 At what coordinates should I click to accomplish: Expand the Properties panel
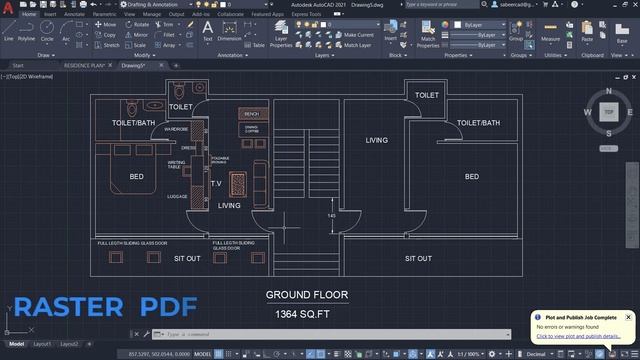[x=458, y=55]
